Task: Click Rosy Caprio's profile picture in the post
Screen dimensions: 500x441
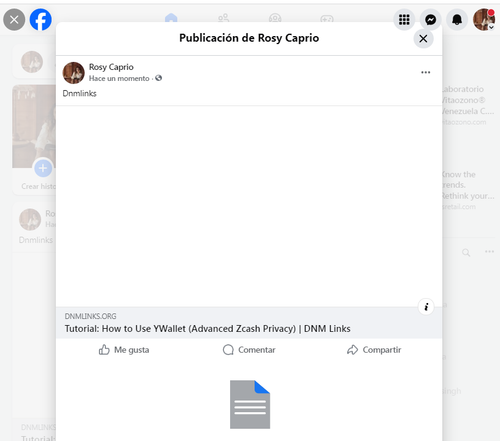Action: (73, 73)
